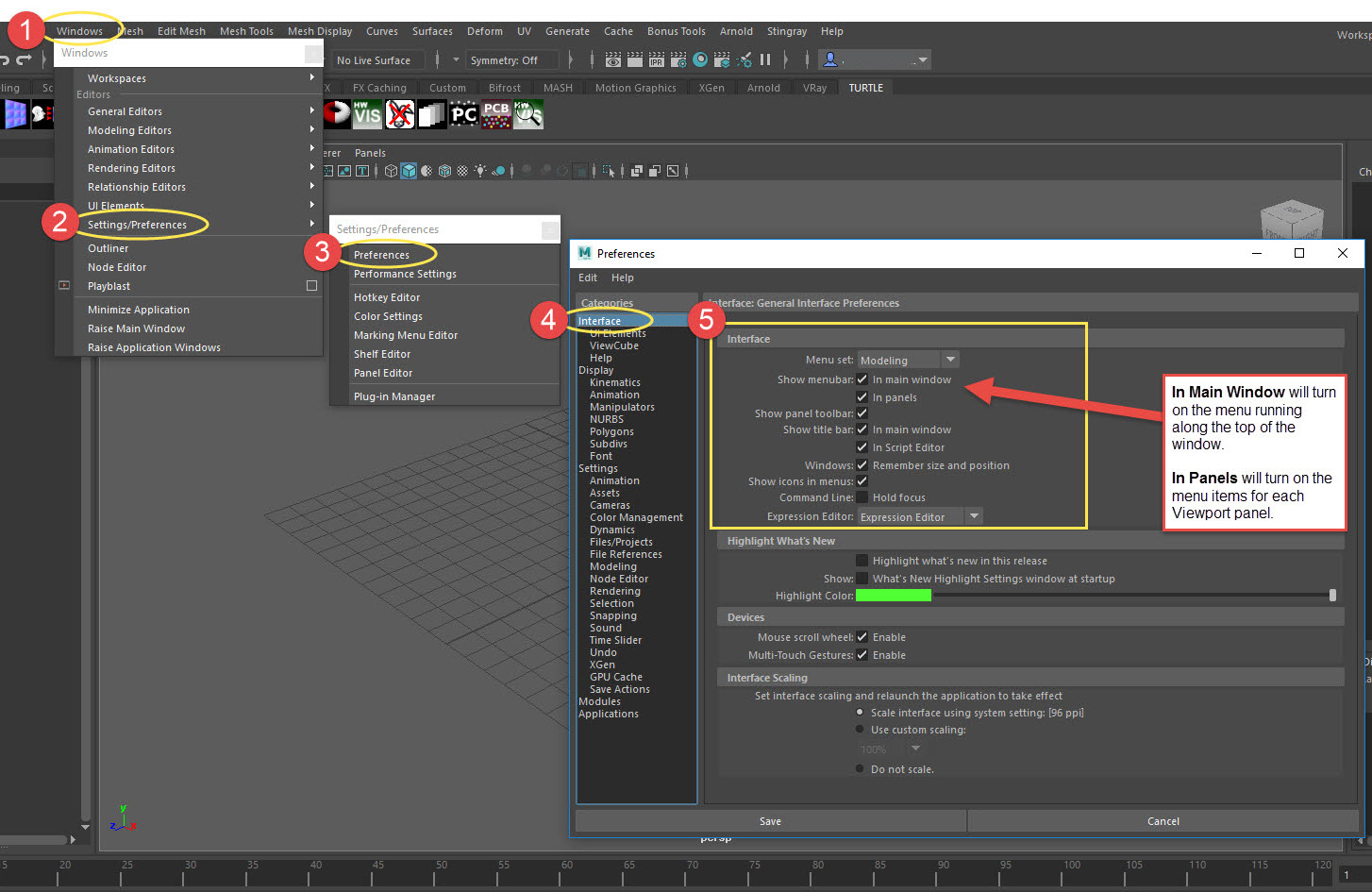Open Plug-in Manager menu entry
This screenshot has width=1372, height=892.
(394, 396)
